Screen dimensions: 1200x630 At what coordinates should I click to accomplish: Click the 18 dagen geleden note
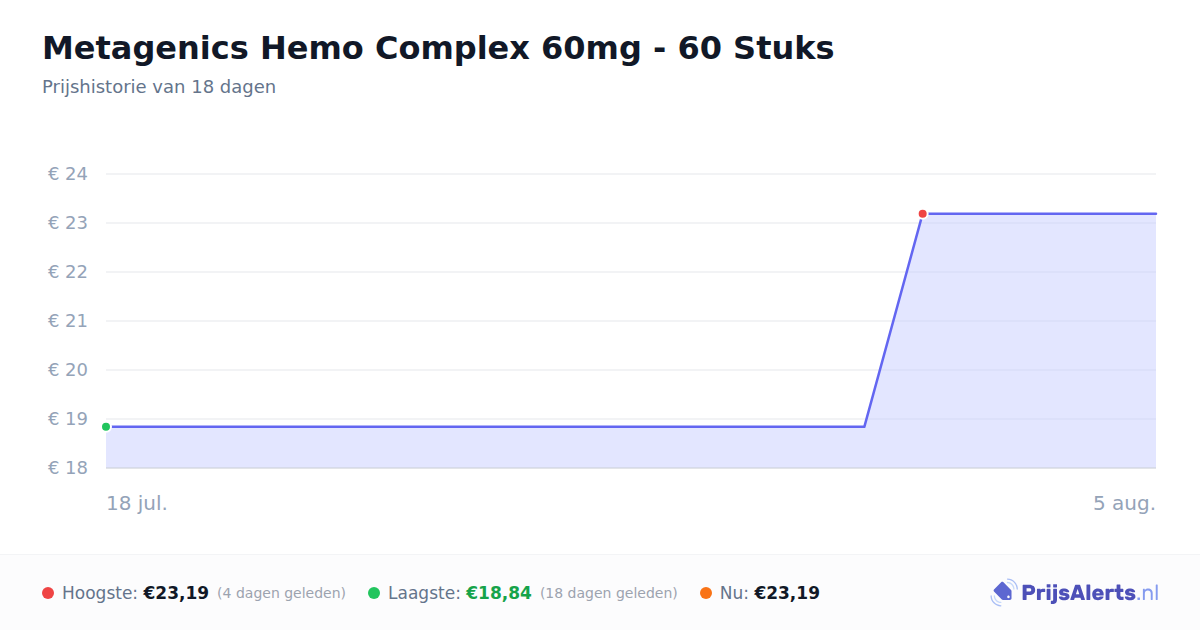click(609, 593)
